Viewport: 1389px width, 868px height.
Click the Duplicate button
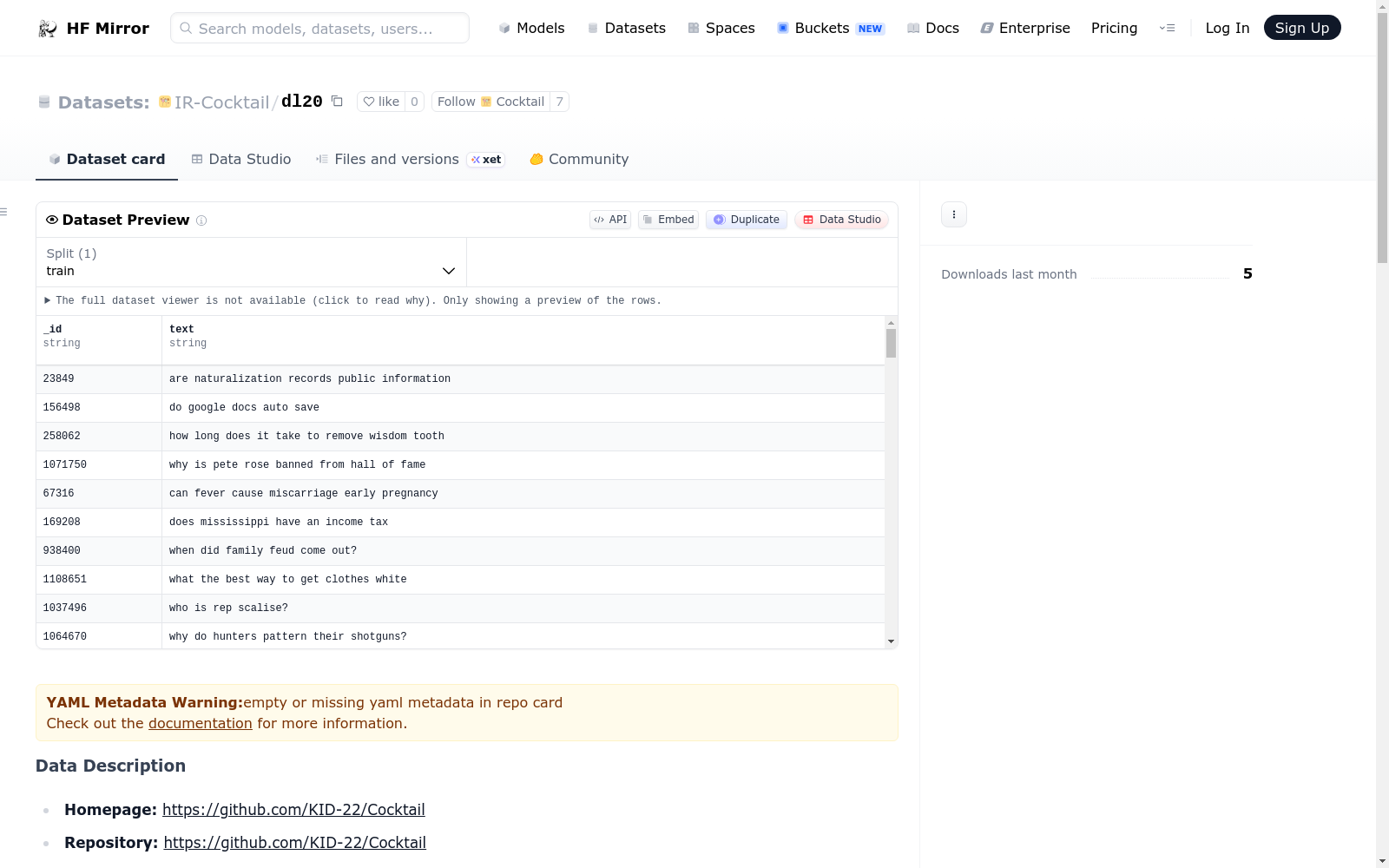click(x=747, y=220)
